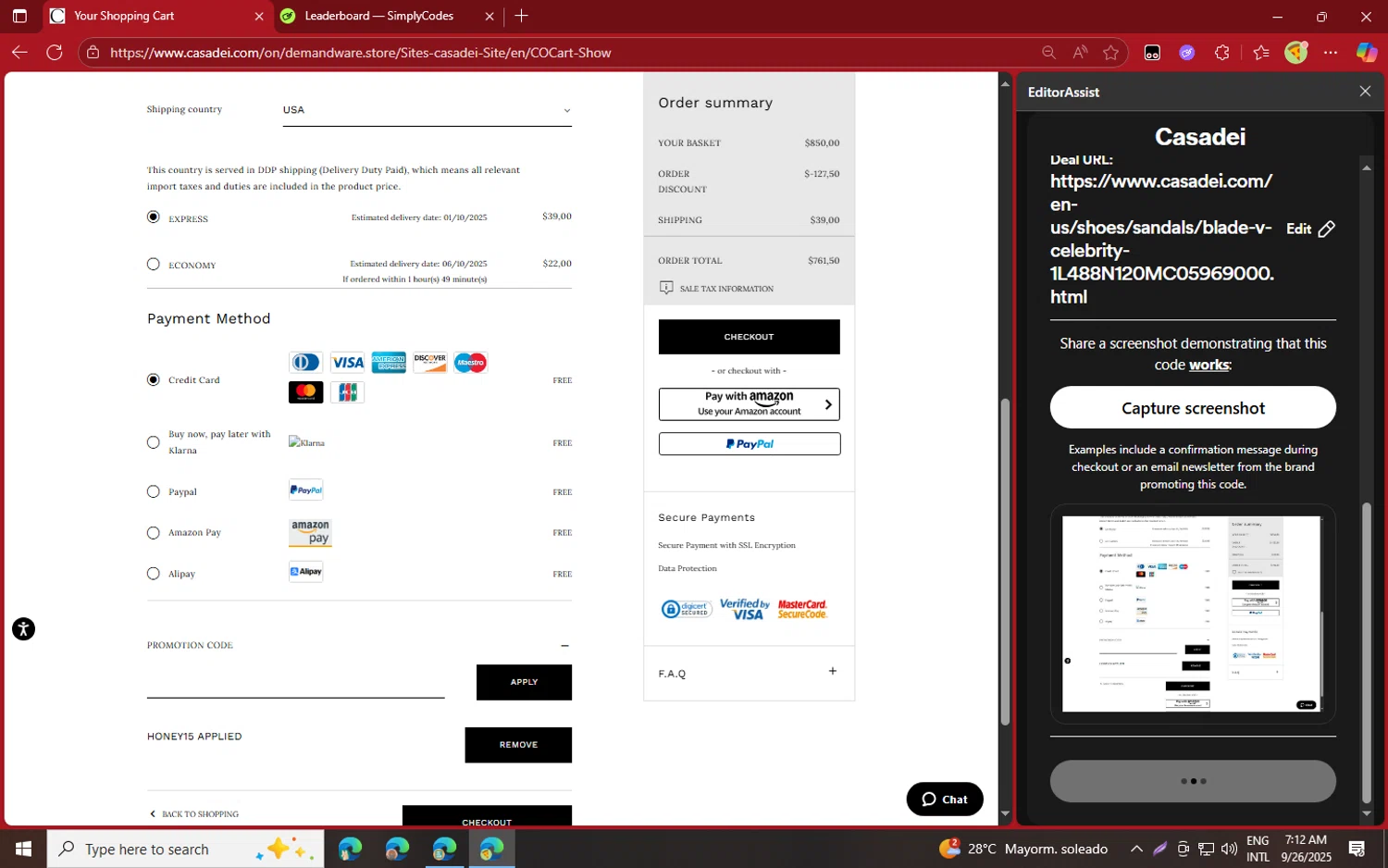Open the accessibility widget icon
The height and width of the screenshot is (868, 1388).
[23, 629]
